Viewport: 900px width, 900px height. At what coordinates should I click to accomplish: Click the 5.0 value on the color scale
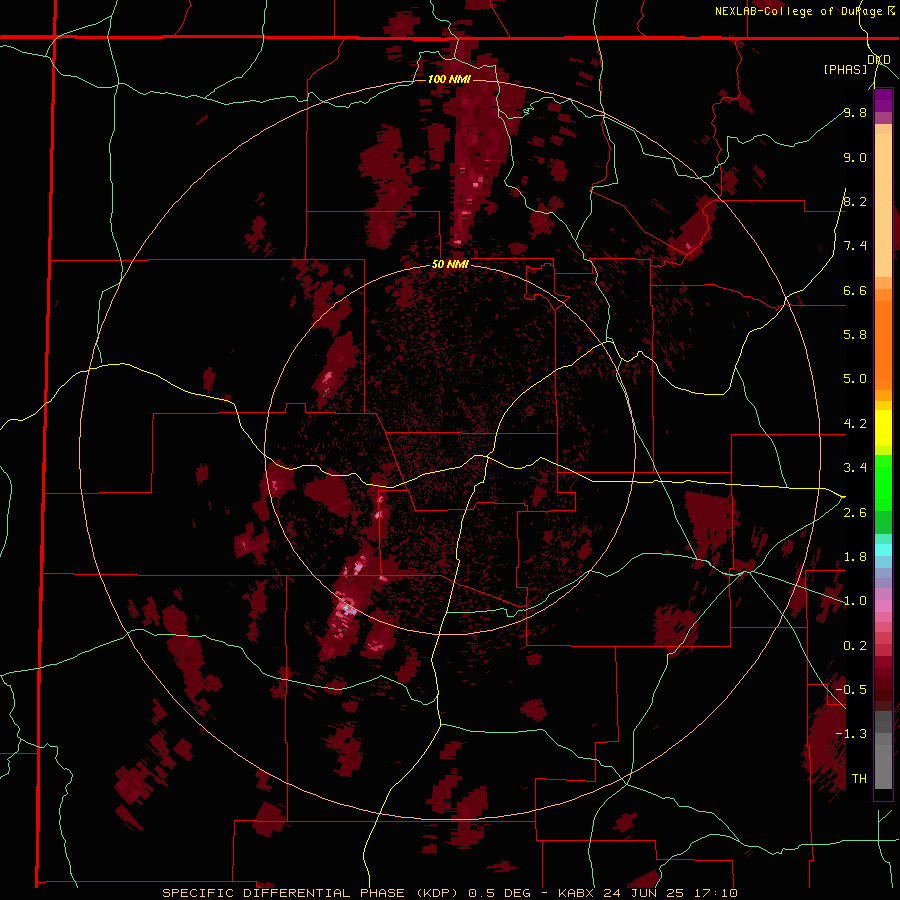pyautogui.click(x=855, y=379)
